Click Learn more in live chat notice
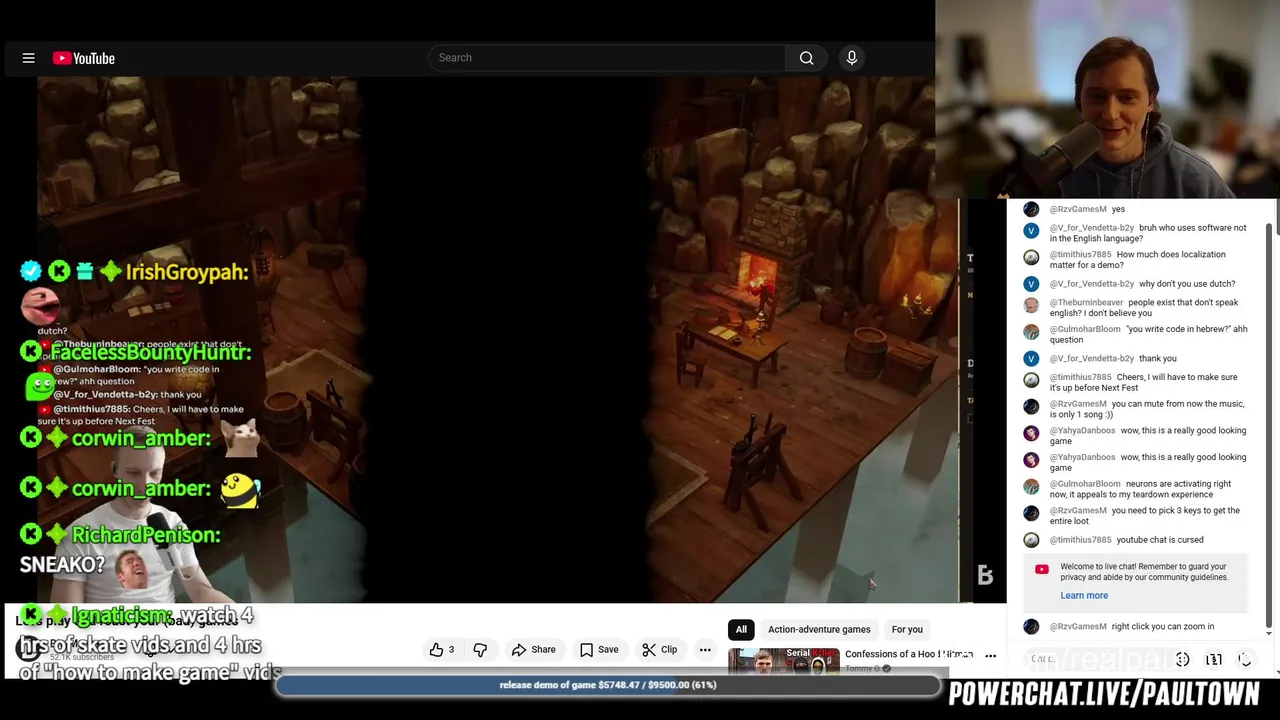Screen dimensions: 1280x720 point(1084,596)
